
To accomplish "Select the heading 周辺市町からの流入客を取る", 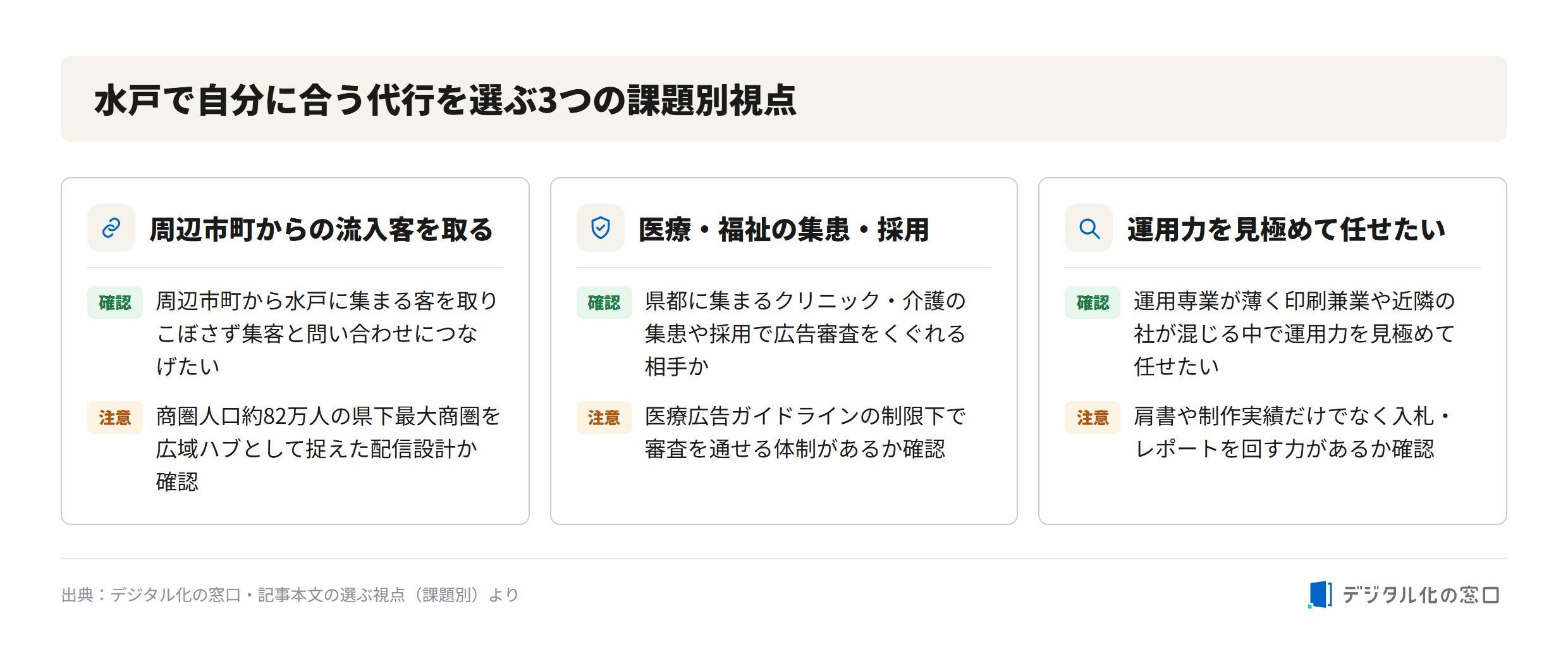I will [x=321, y=229].
